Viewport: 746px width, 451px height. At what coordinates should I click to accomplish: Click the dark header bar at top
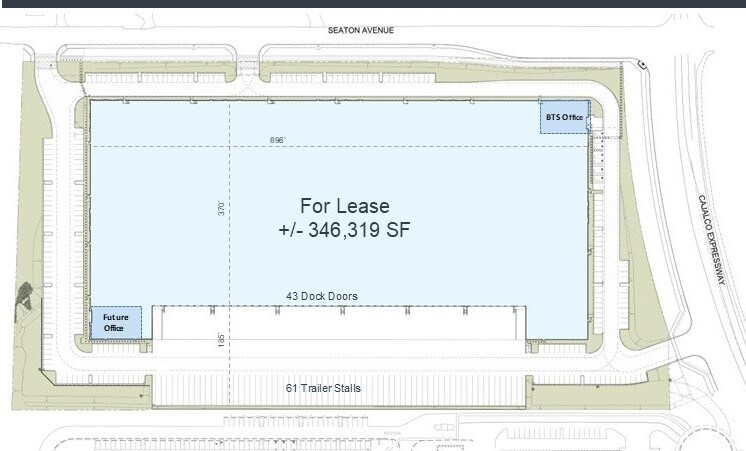coord(373,5)
